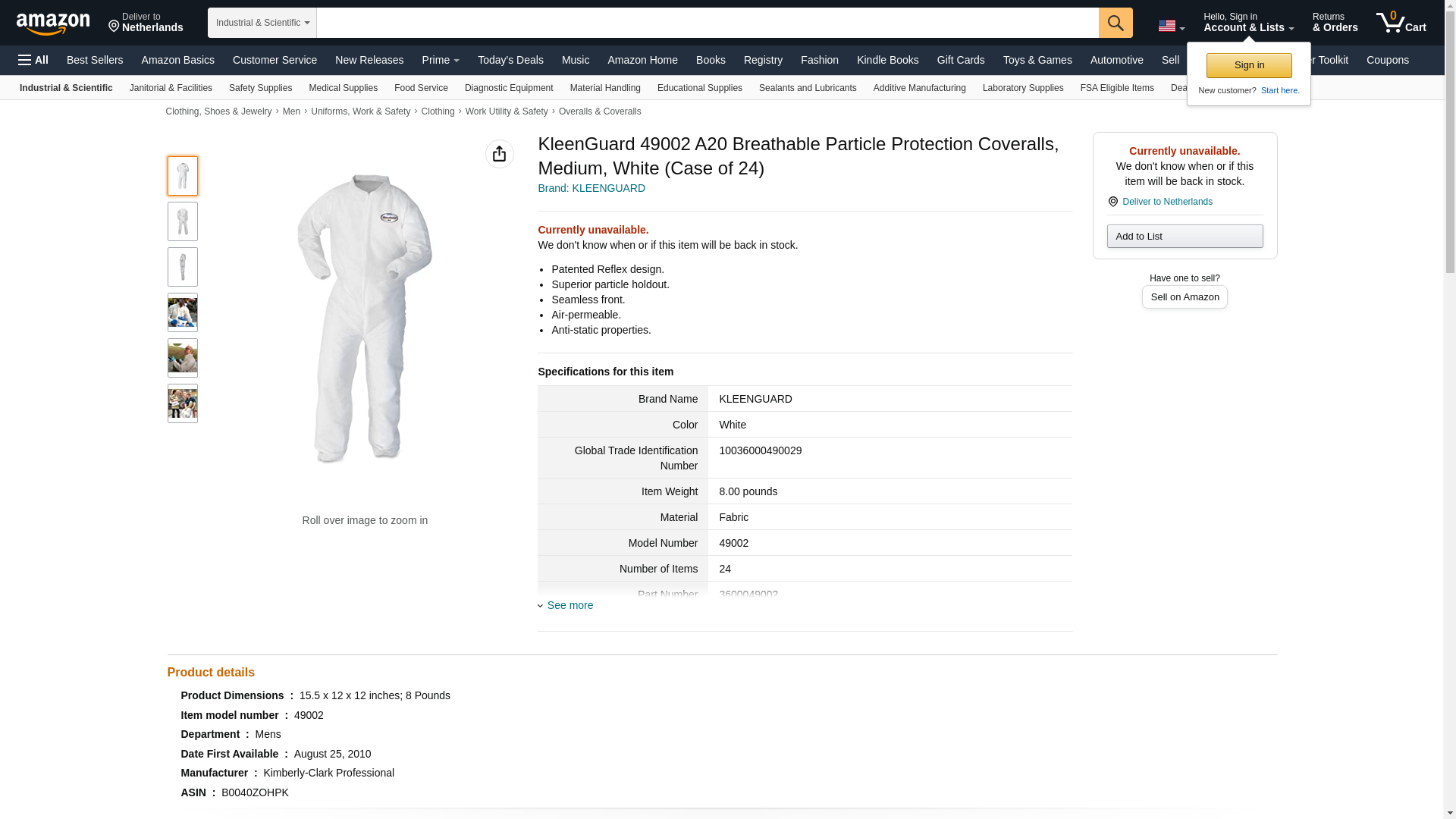Focus the Amazon search input field
This screenshot has height=819, width=1456.
coord(708,23)
